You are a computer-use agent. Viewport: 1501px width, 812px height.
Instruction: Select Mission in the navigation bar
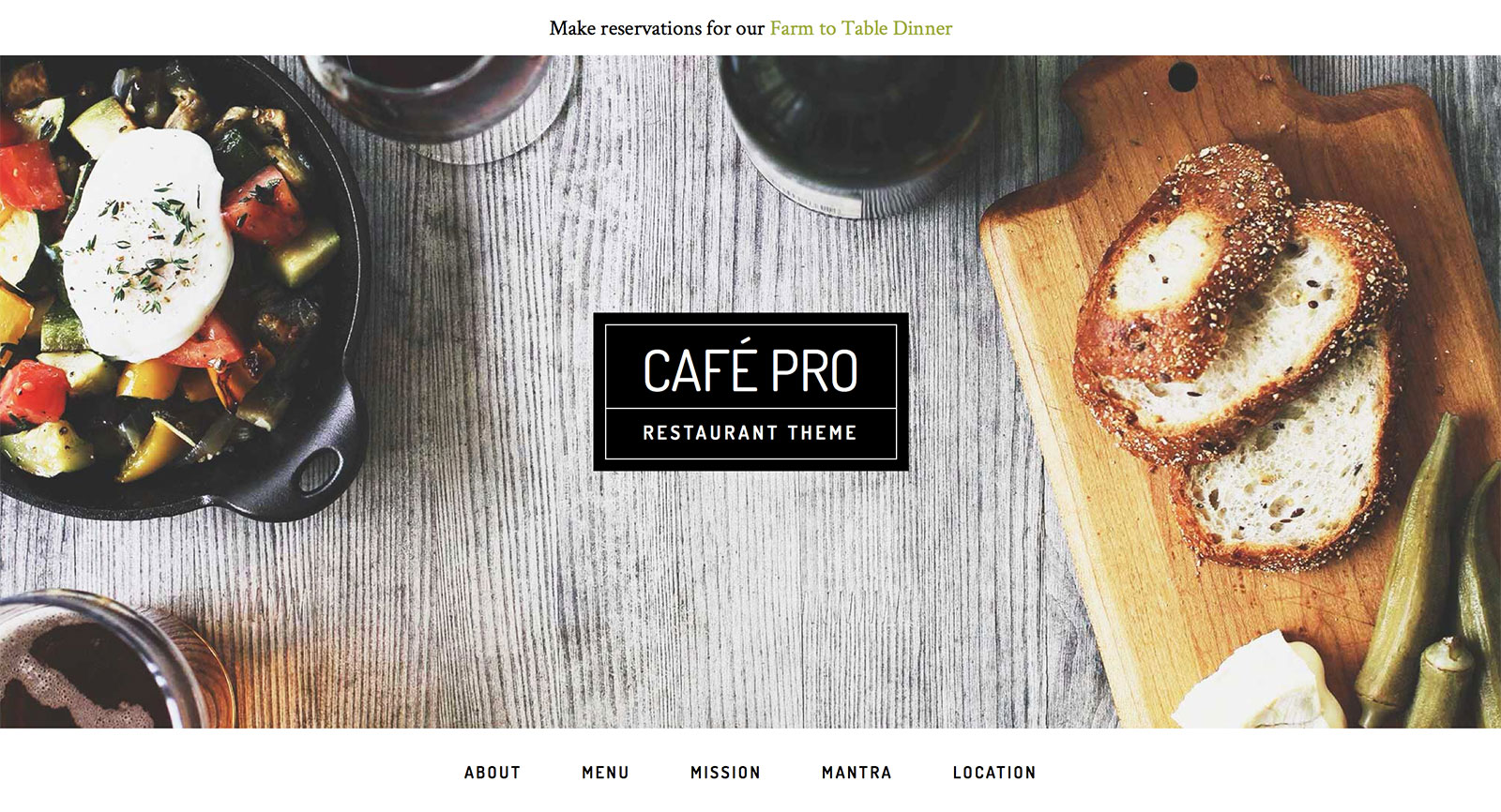pyautogui.click(x=725, y=773)
